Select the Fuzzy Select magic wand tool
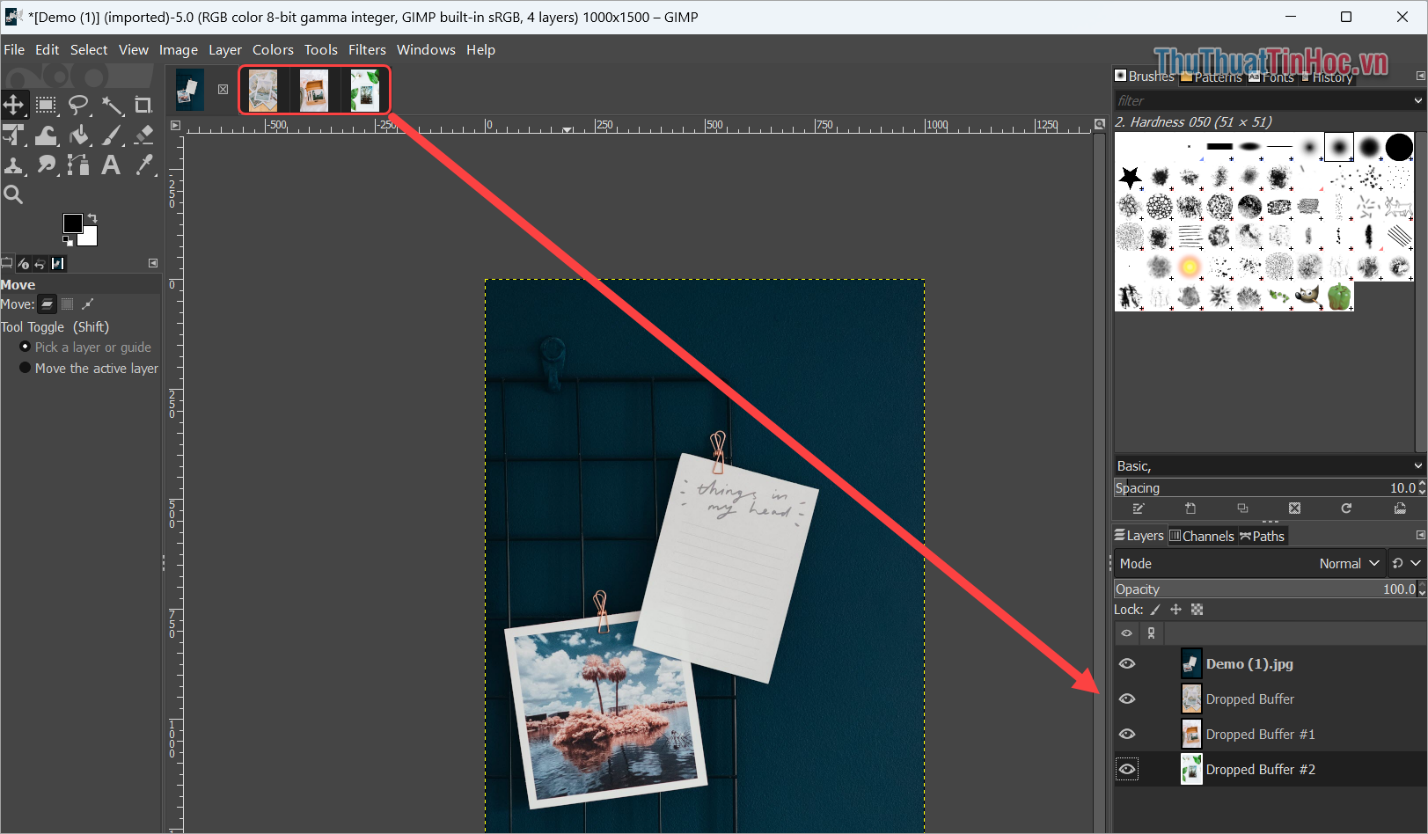 click(x=112, y=104)
